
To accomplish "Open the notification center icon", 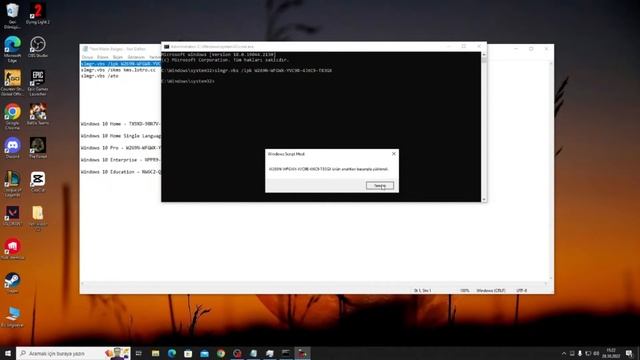I will coord(629,353).
